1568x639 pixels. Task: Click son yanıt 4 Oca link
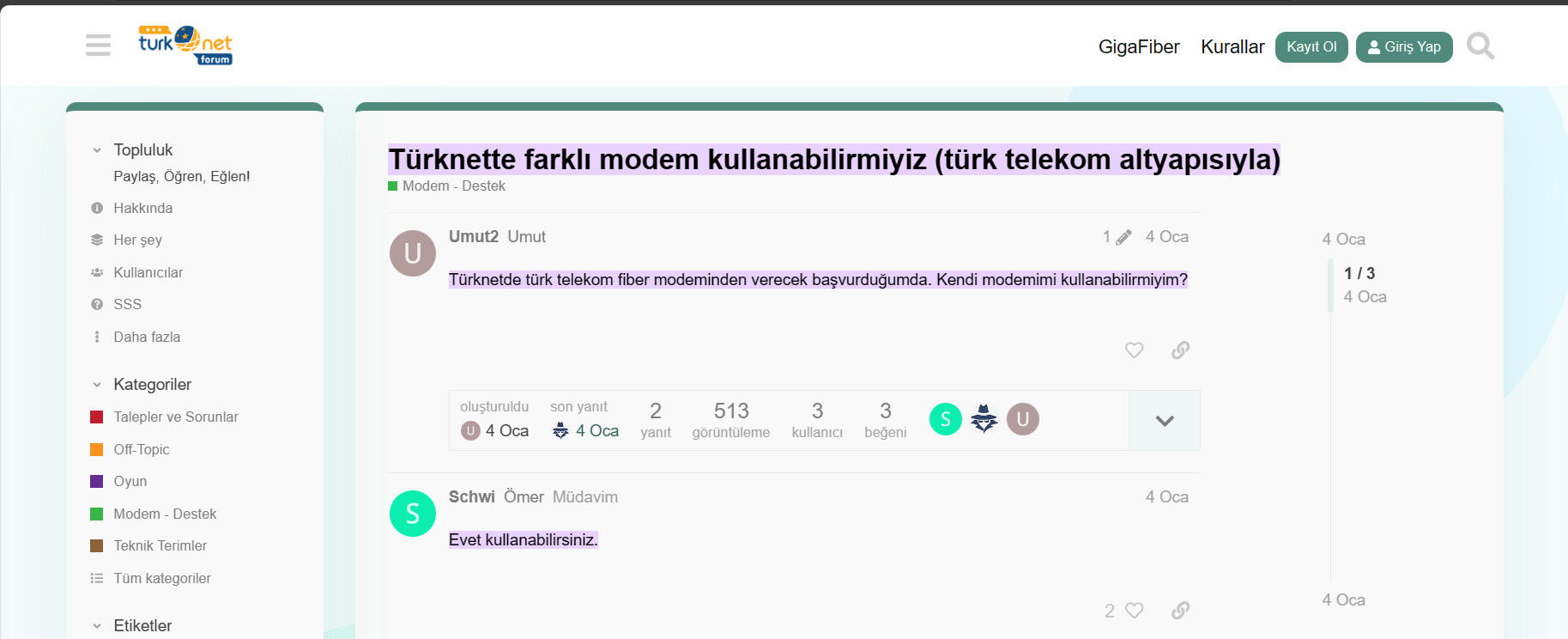click(x=597, y=431)
